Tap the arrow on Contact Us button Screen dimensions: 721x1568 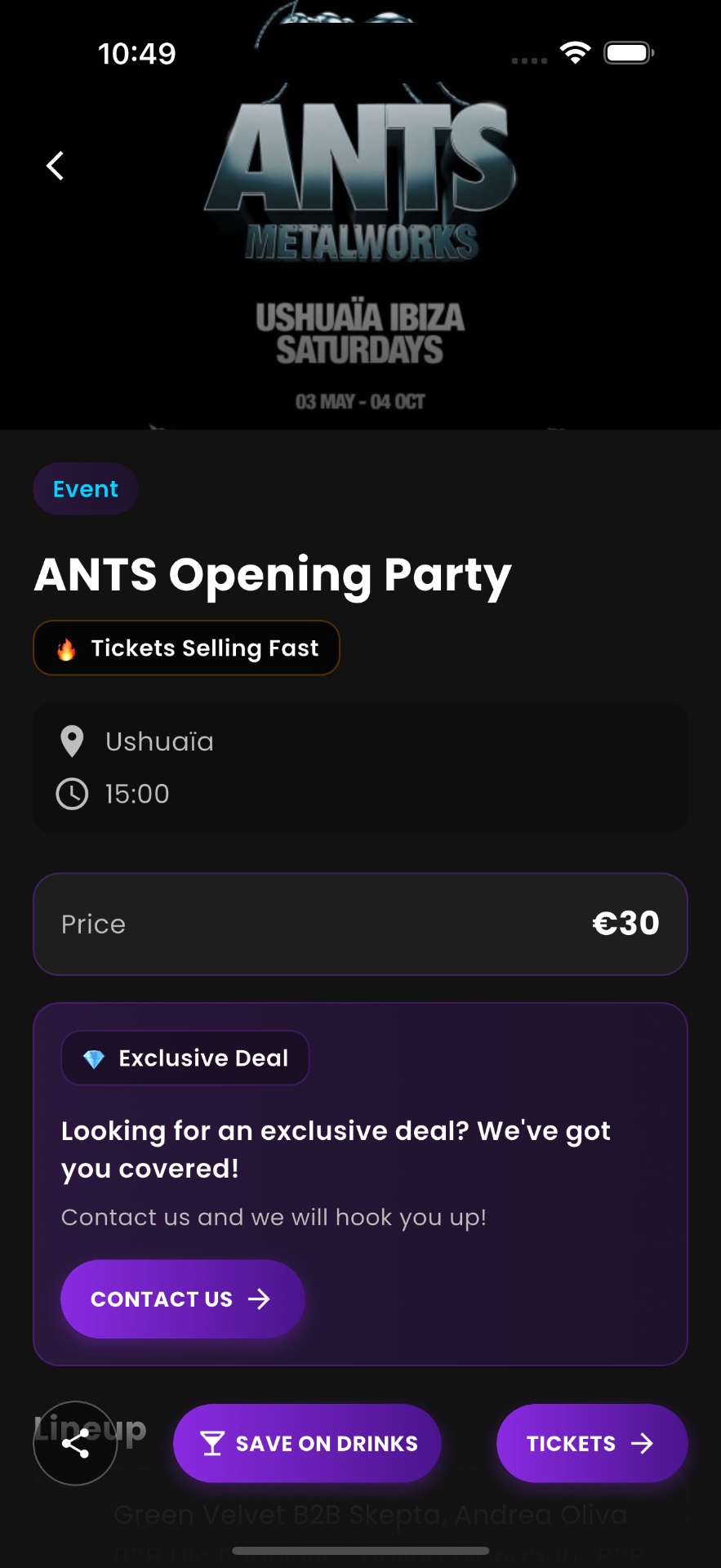click(x=259, y=1299)
